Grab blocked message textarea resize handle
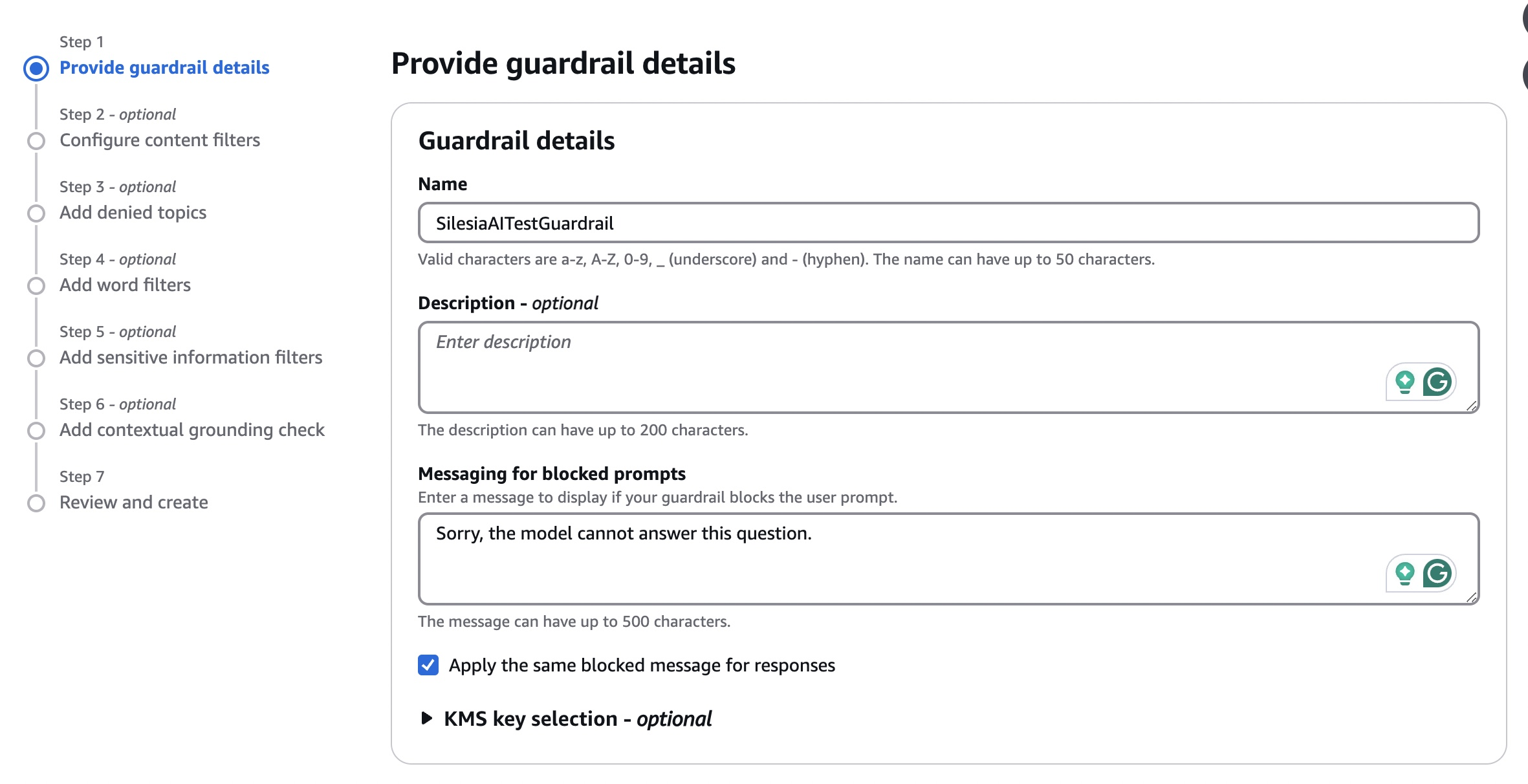Image resolution: width=1528 pixels, height=784 pixels. 1471,598
